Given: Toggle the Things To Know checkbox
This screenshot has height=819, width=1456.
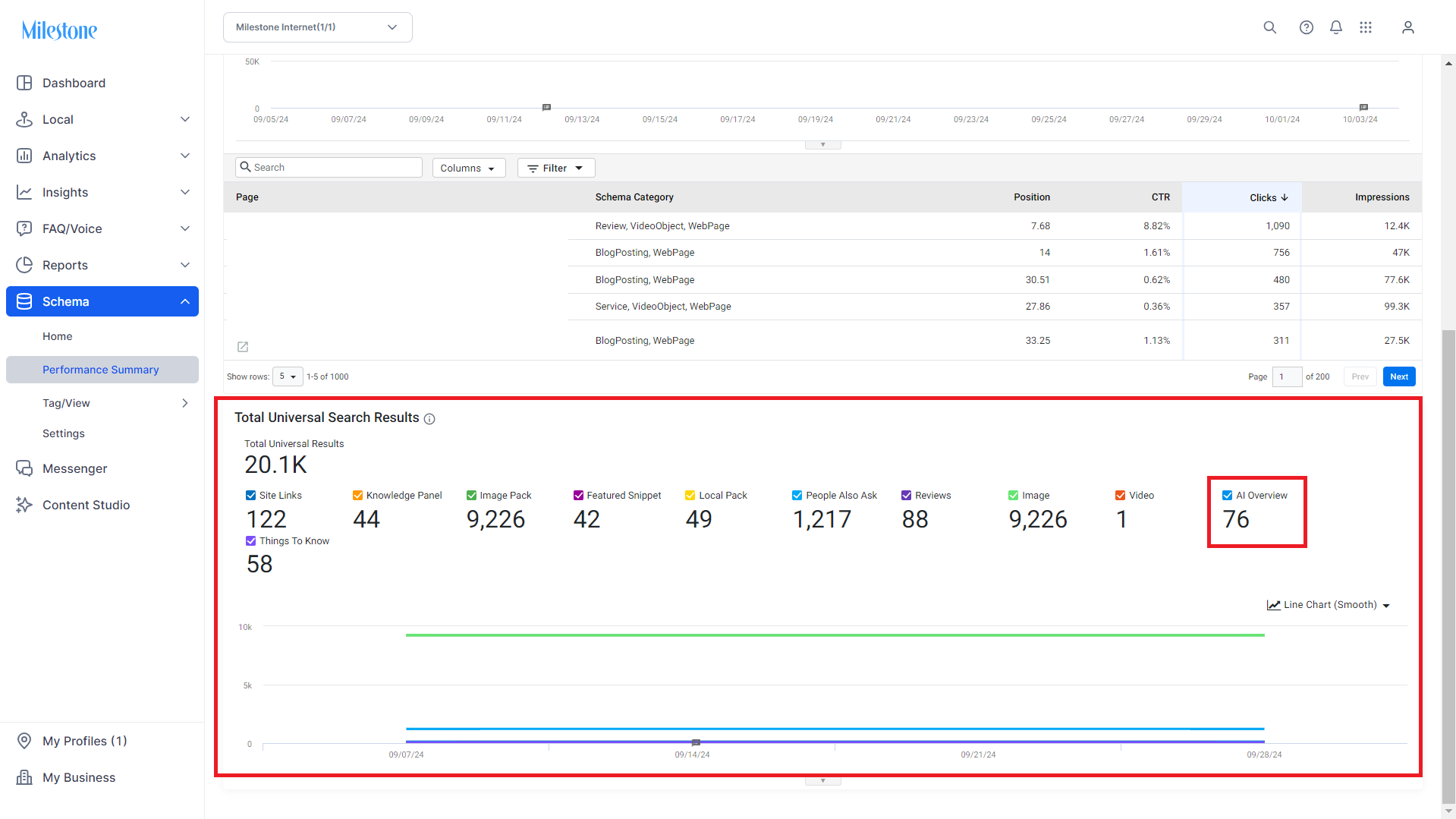Looking at the screenshot, I should coord(250,540).
